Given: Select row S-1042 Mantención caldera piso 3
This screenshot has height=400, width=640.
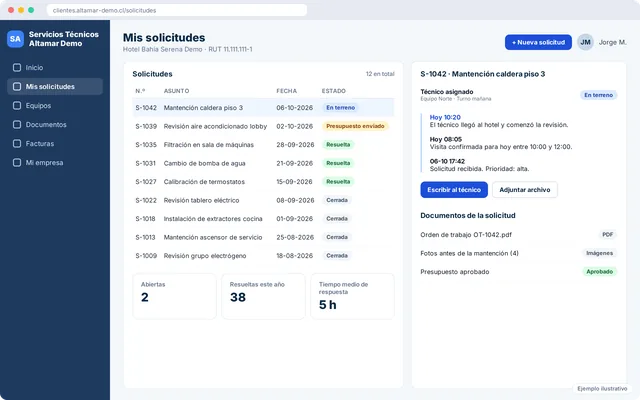Looking at the screenshot, I should [263, 108].
